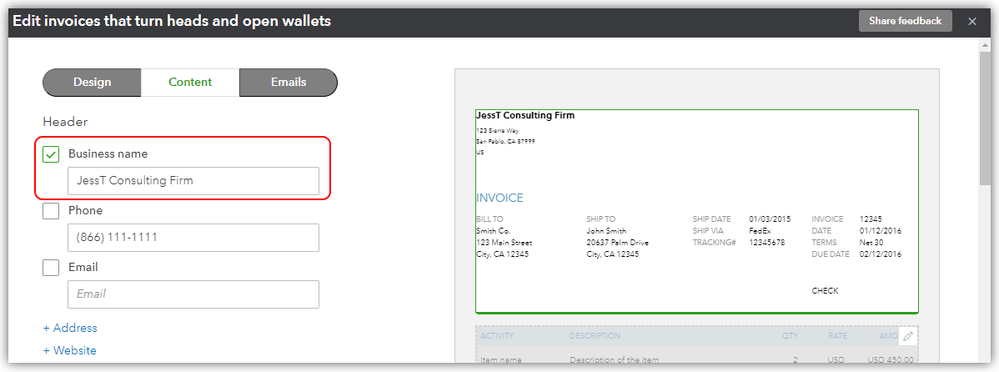Click the Phone number input field

click(x=194, y=238)
